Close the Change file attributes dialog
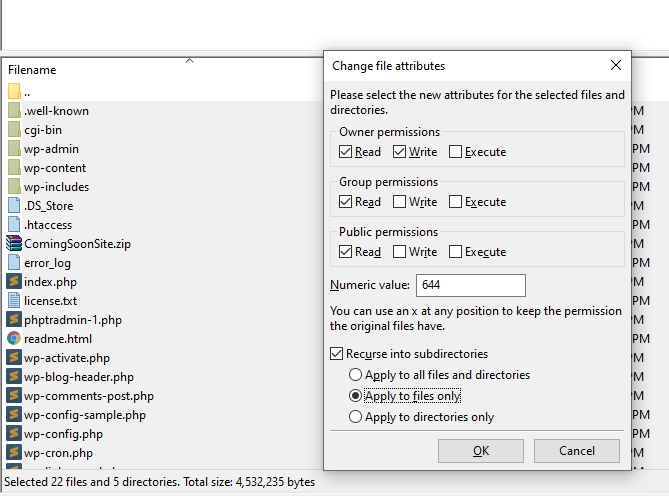 point(615,66)
